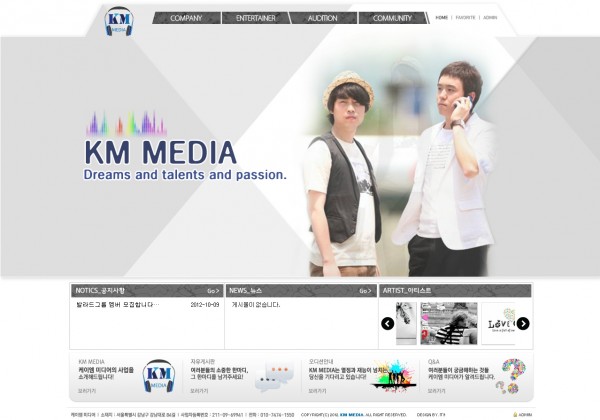The height and width of the screenshot is (420, 600).
Task: Click the HOME link at top right
Action: 442,18
